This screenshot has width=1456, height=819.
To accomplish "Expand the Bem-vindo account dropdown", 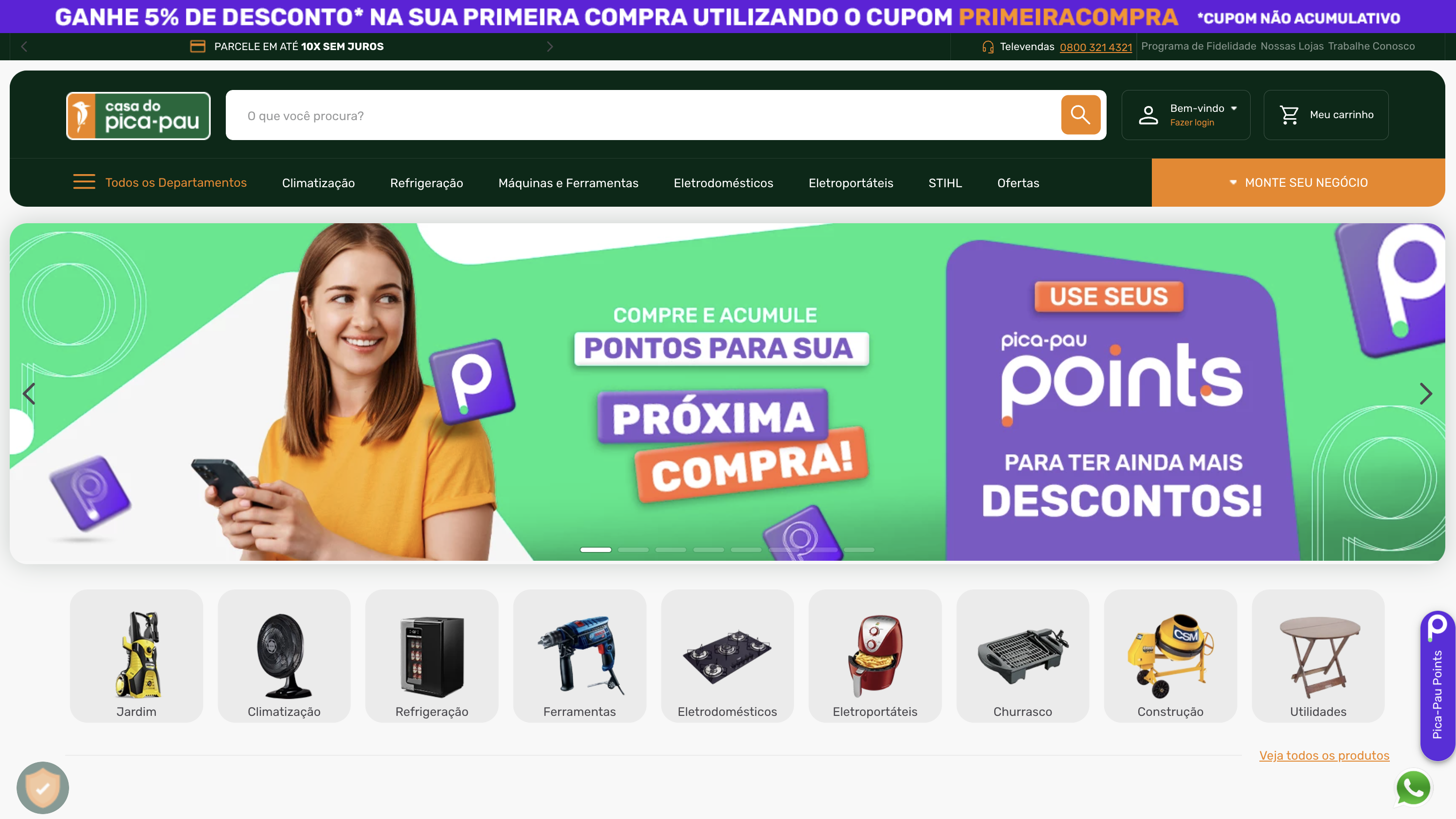I will [x=1204, y=108].
